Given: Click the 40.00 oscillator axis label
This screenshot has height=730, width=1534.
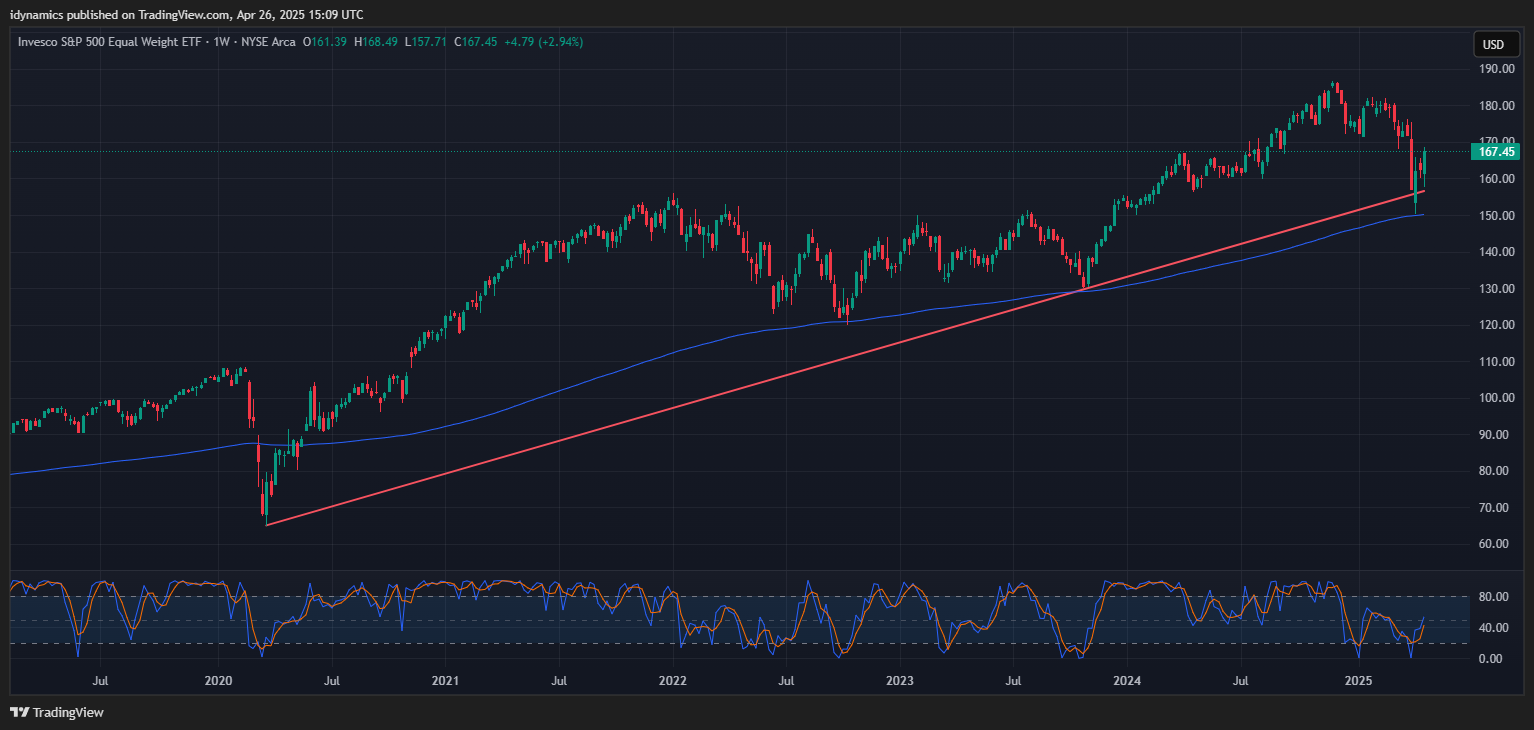Looking at the screenshot, I should coord(1496,628).
